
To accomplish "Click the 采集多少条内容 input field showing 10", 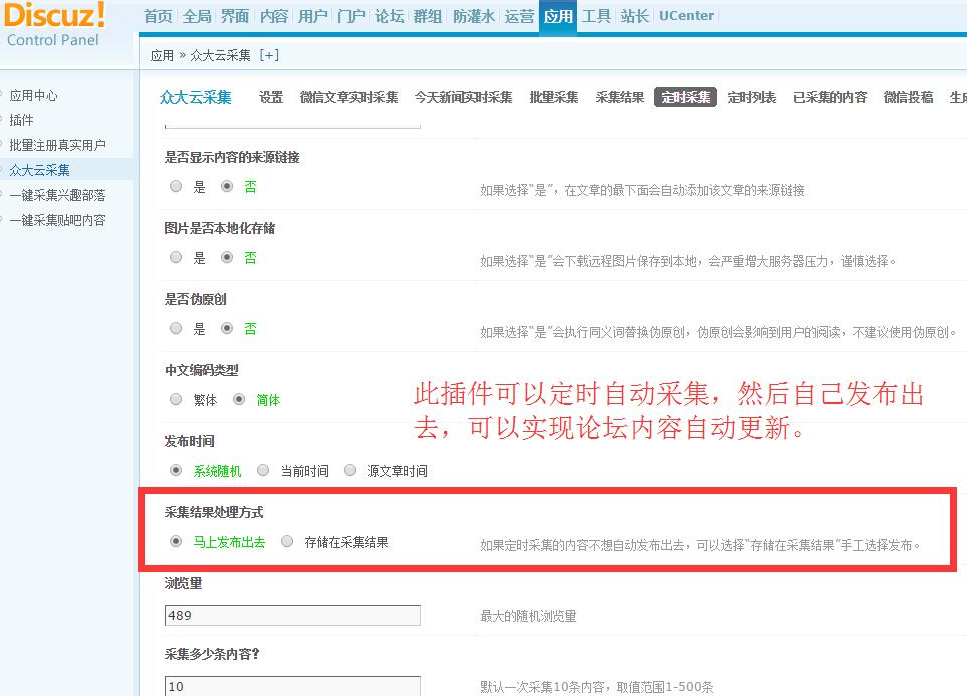I will (293, 686).
